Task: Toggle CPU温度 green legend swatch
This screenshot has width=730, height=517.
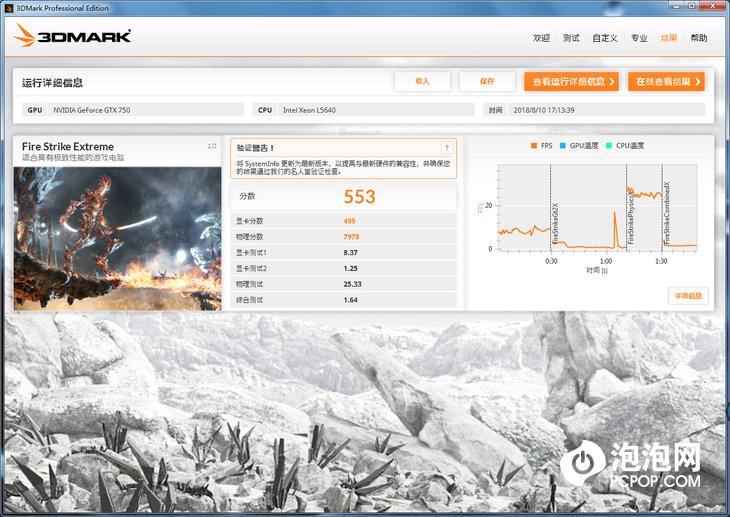Action: pyautogui.click(x=609, y=146)
